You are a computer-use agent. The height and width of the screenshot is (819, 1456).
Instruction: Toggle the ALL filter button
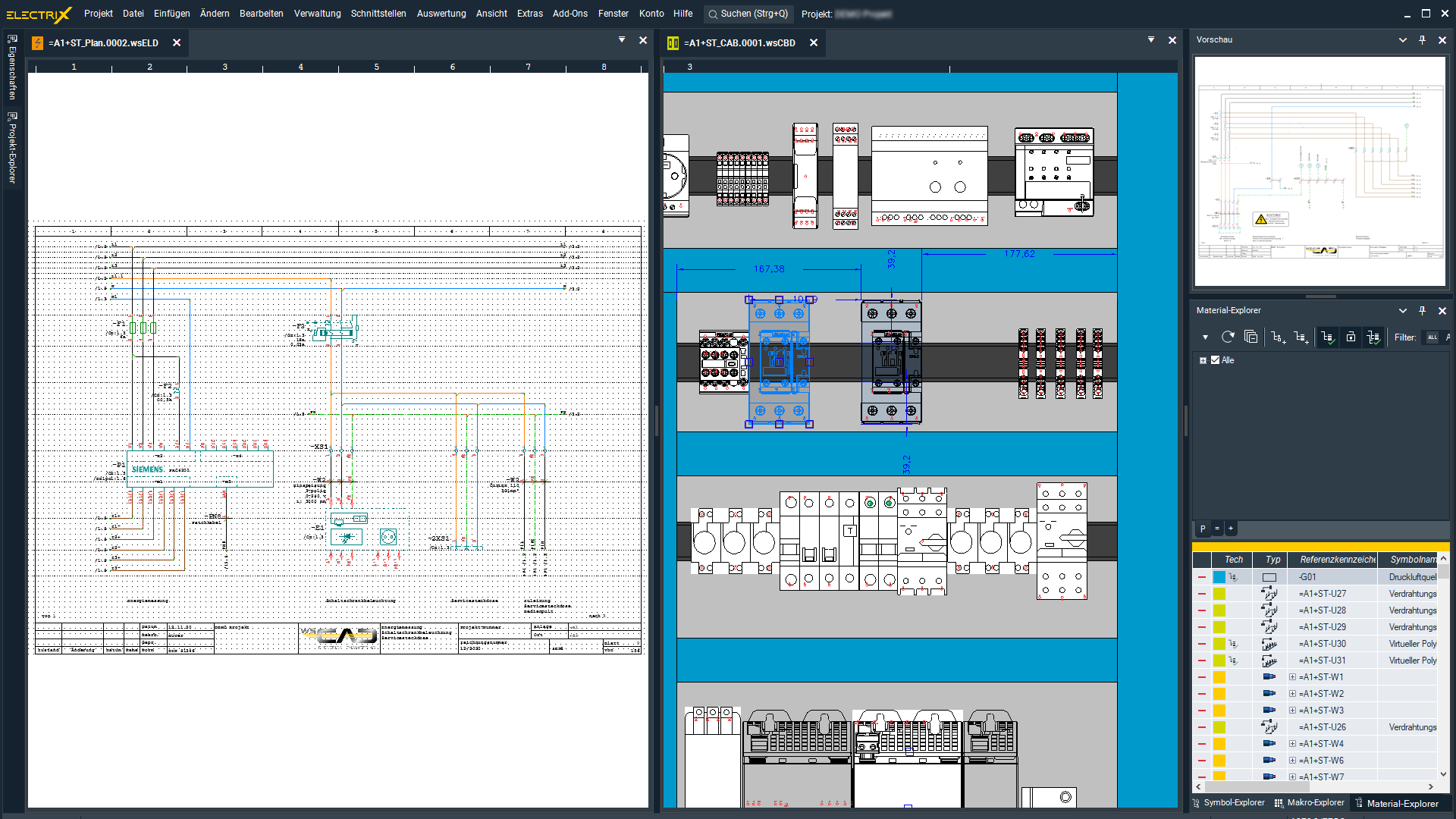pyautogui.click(x=1432, y=337)
